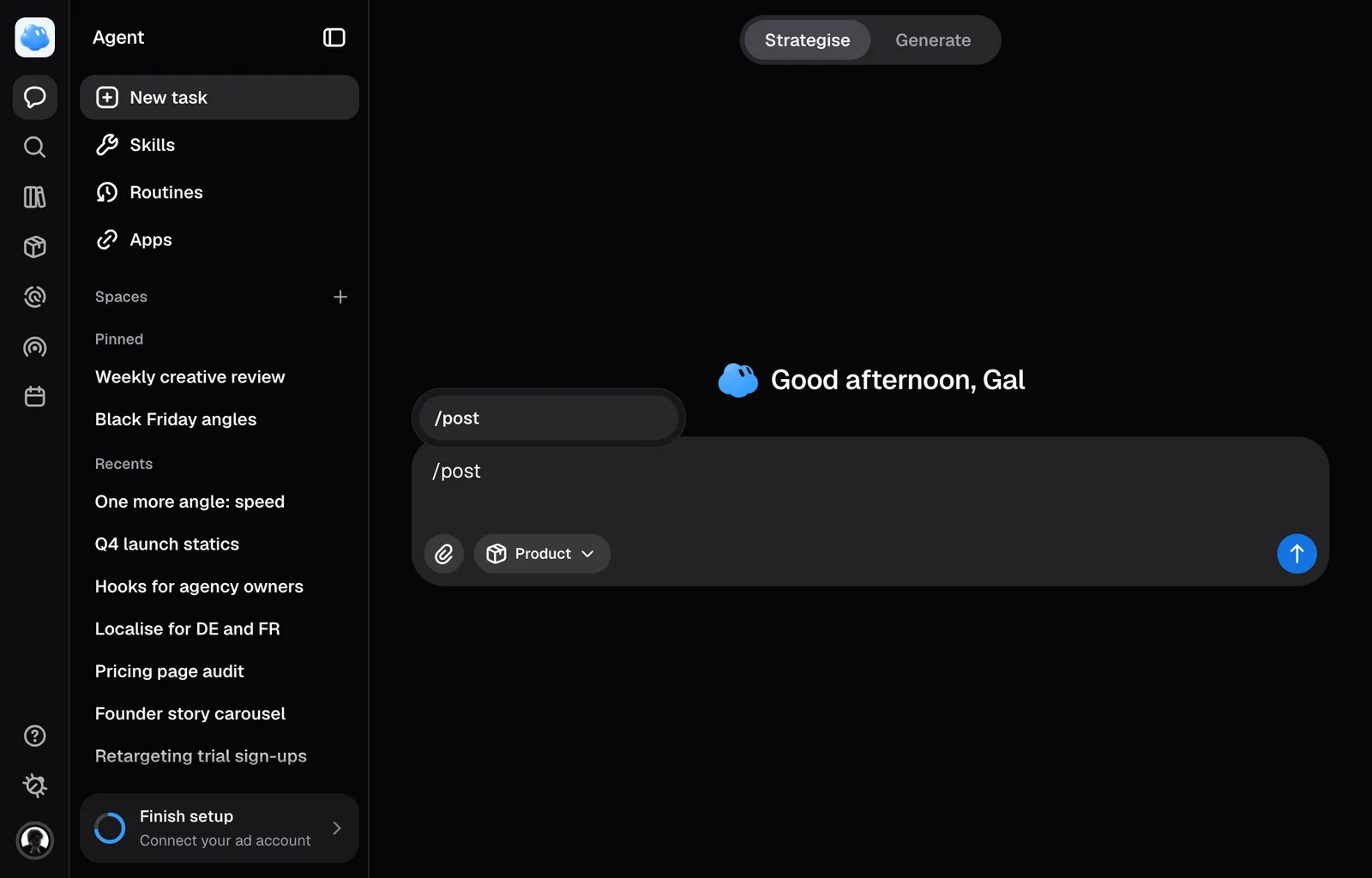The height and width of the screenshot is (878, 1372).
Task: Open the search magnifier icon
Action: pos(35,147)
